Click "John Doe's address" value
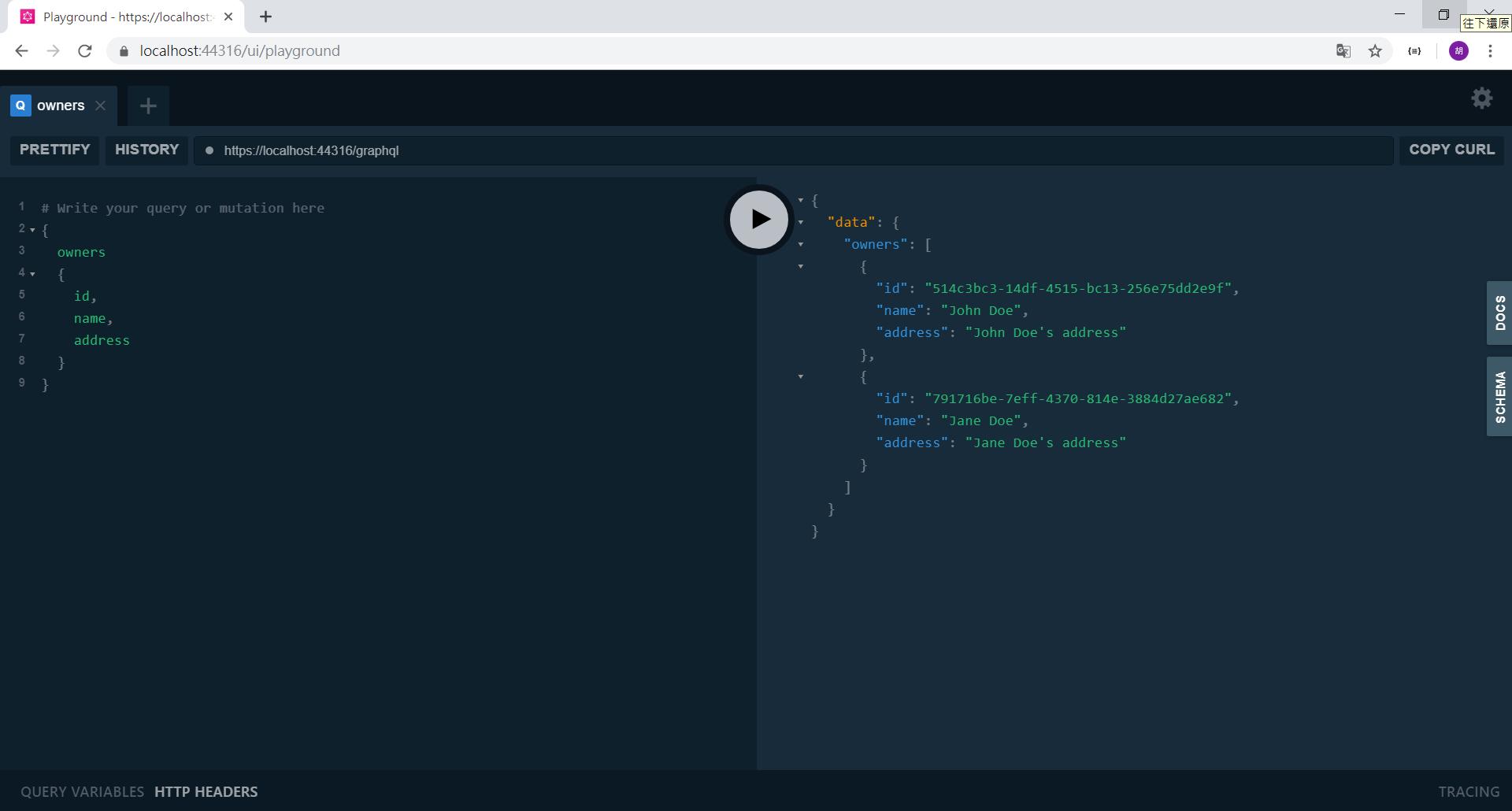This screenshot has width=1512, height=811. click(x=1046, y=332)
